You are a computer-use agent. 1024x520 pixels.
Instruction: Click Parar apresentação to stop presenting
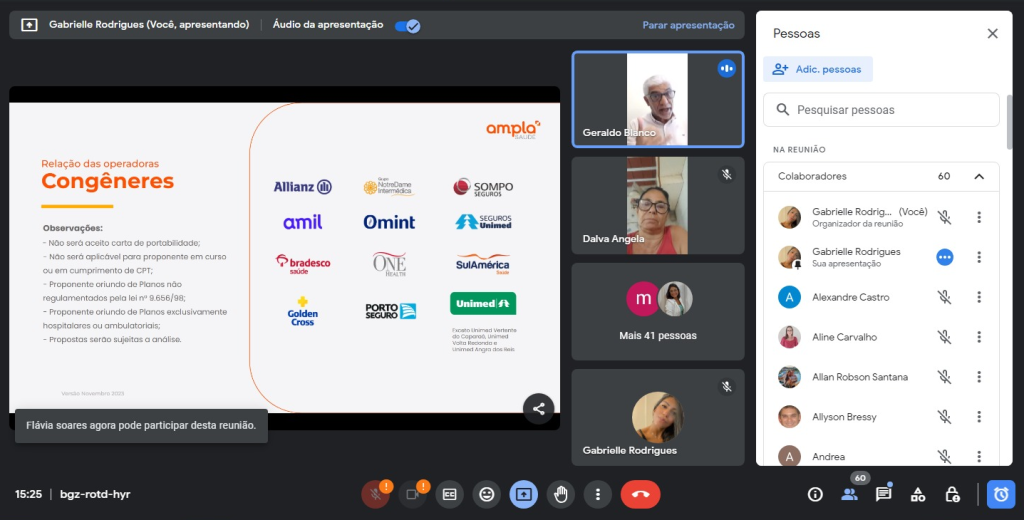click(x=688, y=25)
